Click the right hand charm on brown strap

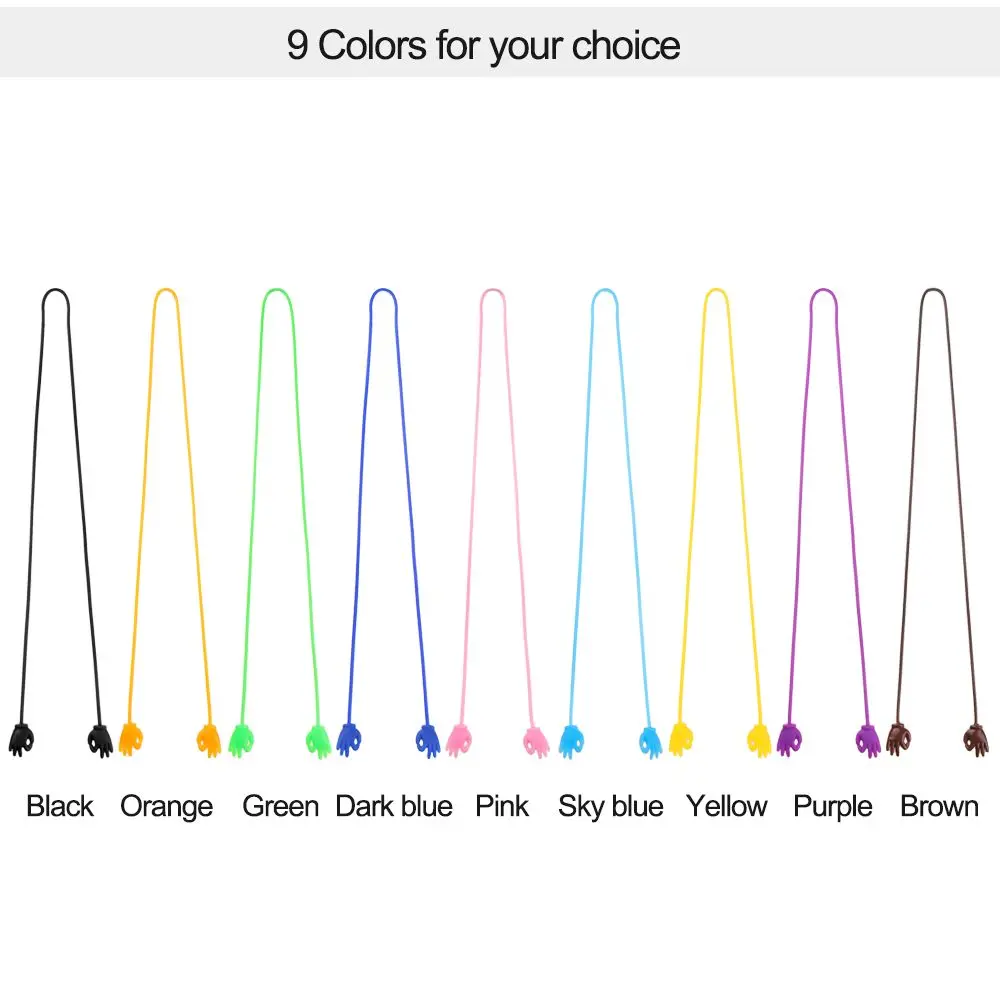click(975, 738)
